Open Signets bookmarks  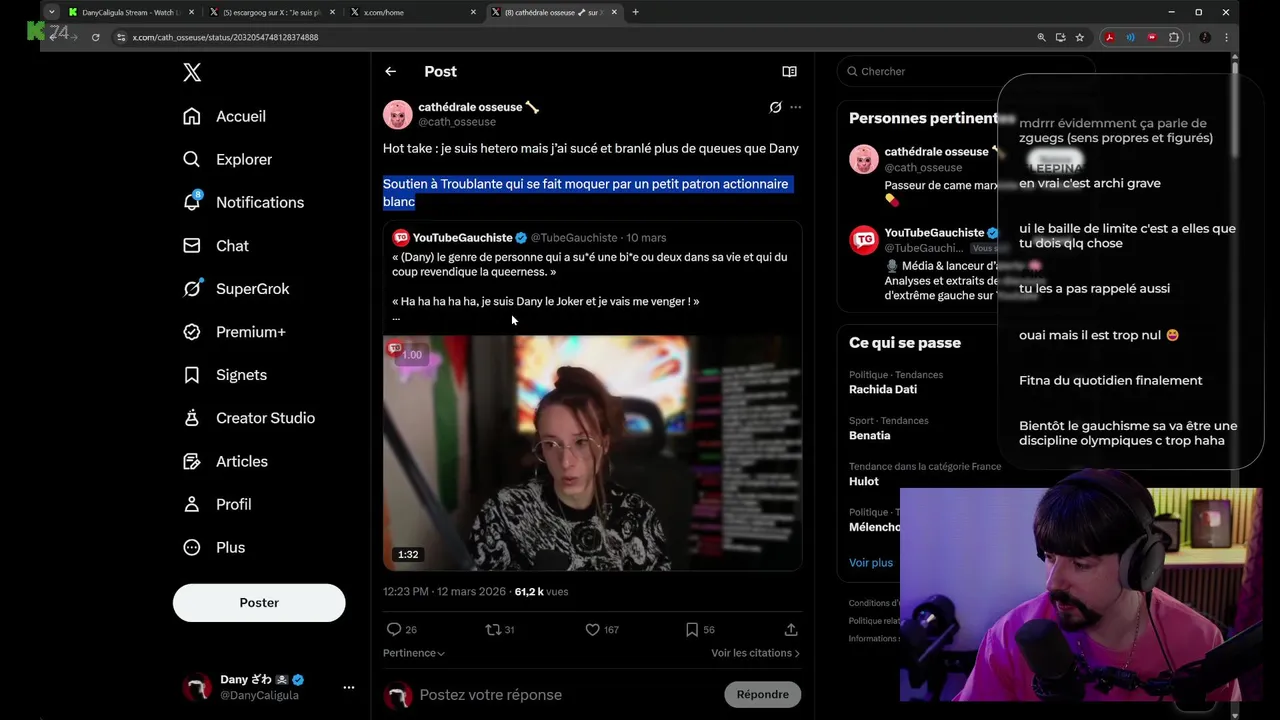click(226, 374)
